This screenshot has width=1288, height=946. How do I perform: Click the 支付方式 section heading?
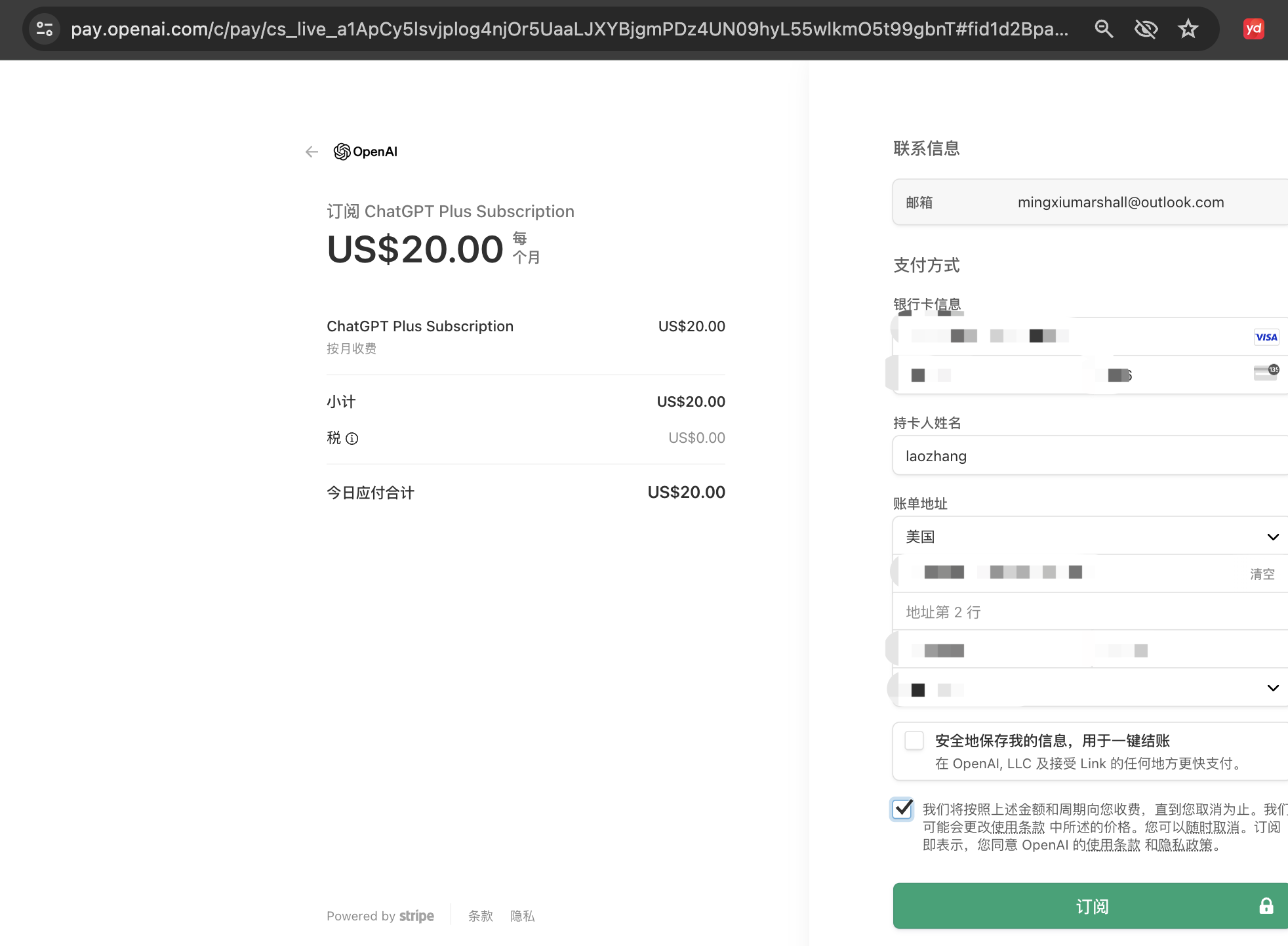click(926, 265)
